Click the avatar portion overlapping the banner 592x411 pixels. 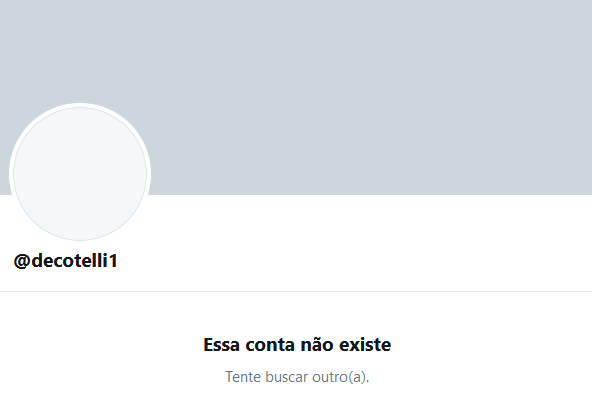tap(80, 151)
